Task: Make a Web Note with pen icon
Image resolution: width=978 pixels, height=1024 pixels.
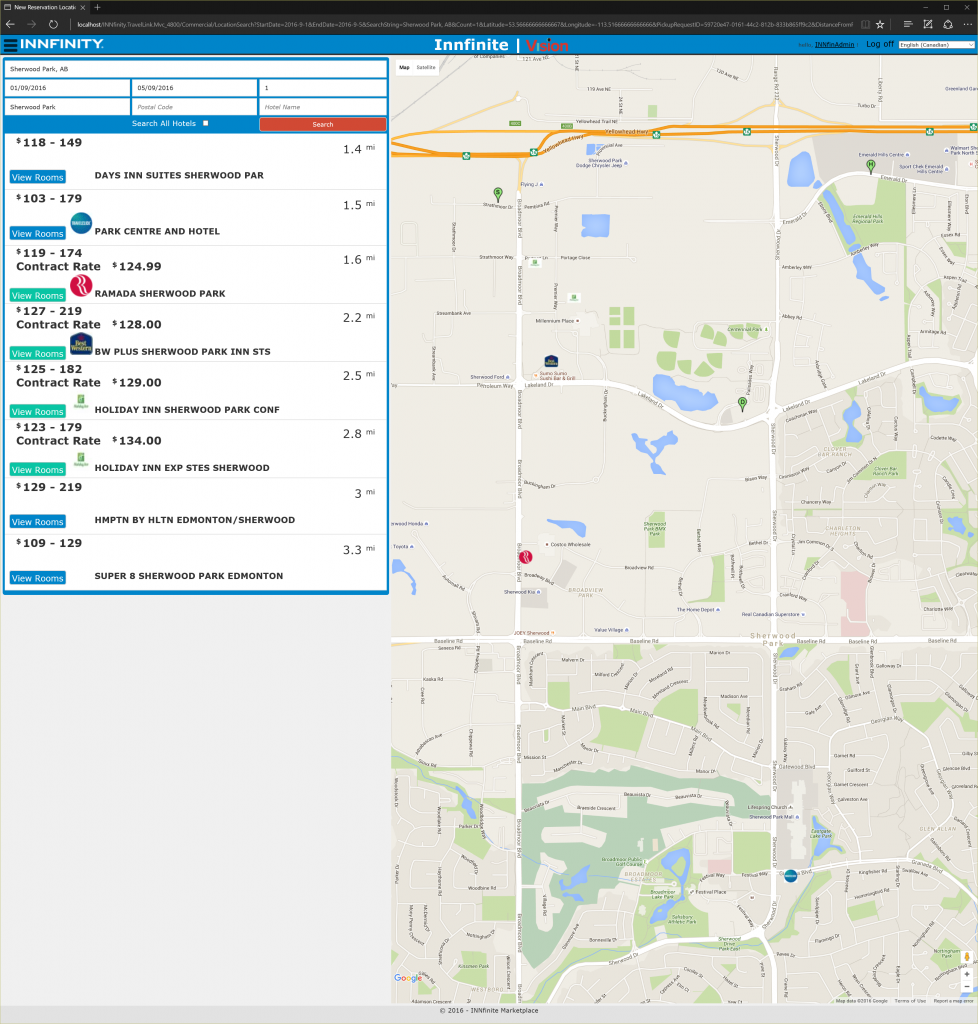Action: (x=928, y=24)
